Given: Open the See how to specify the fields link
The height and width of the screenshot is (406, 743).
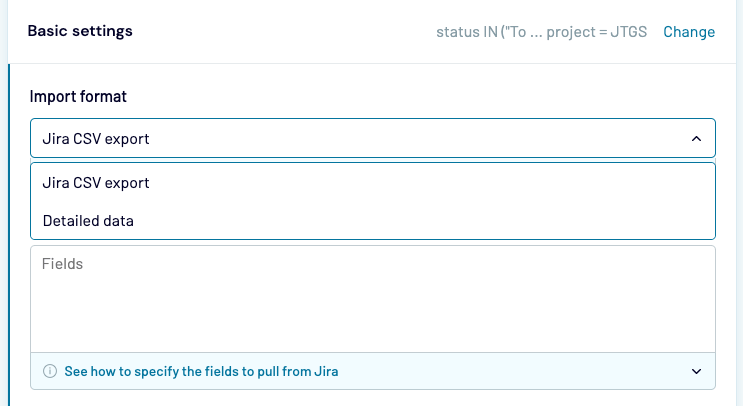Looking at the screenshot, I should click(200, 372).
